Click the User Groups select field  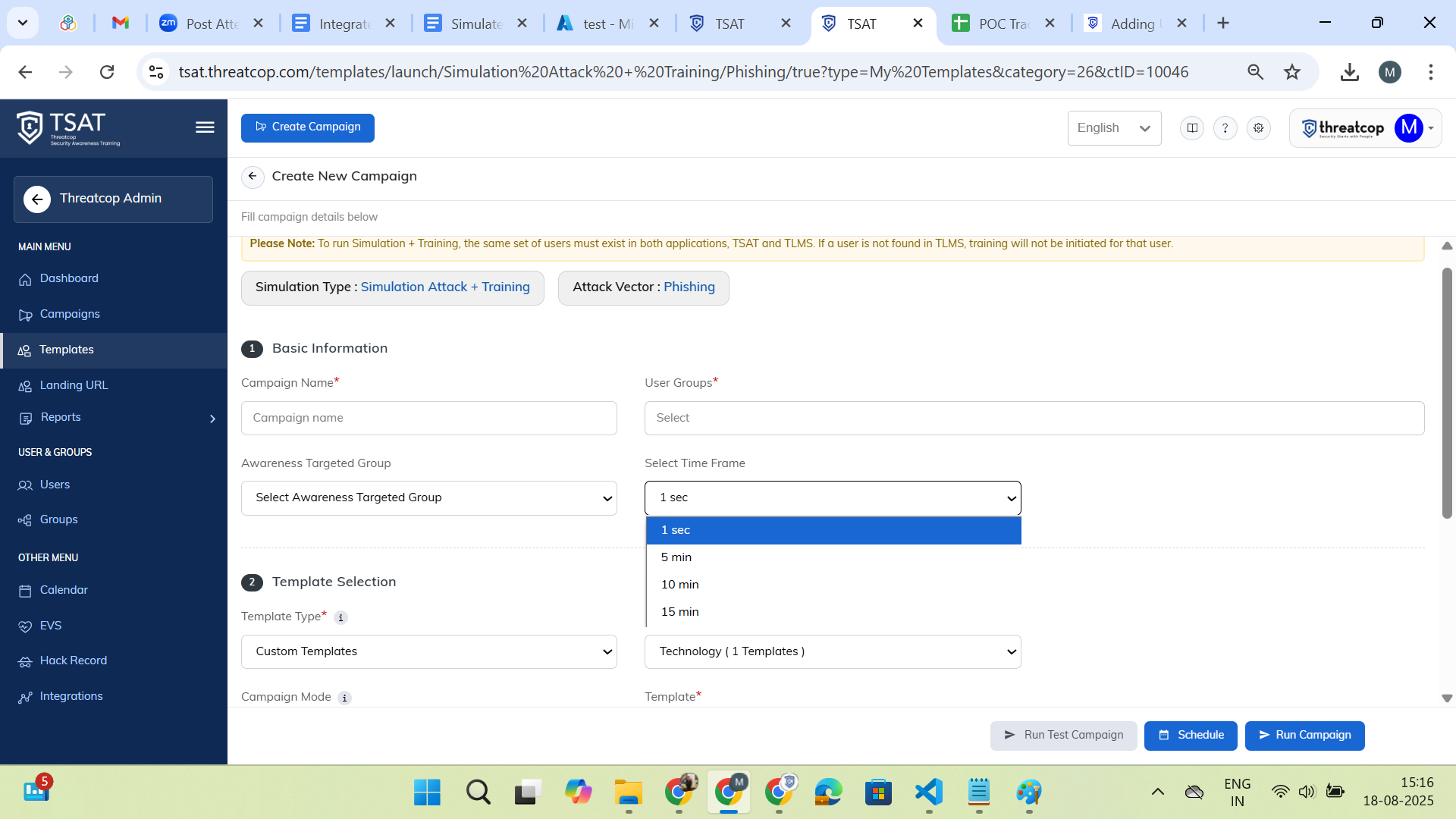[1034, 419]
